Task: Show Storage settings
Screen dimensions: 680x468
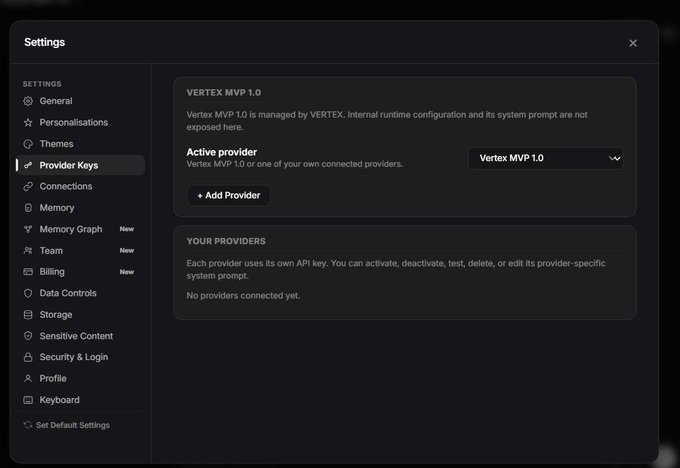Action: coord(81,314)
